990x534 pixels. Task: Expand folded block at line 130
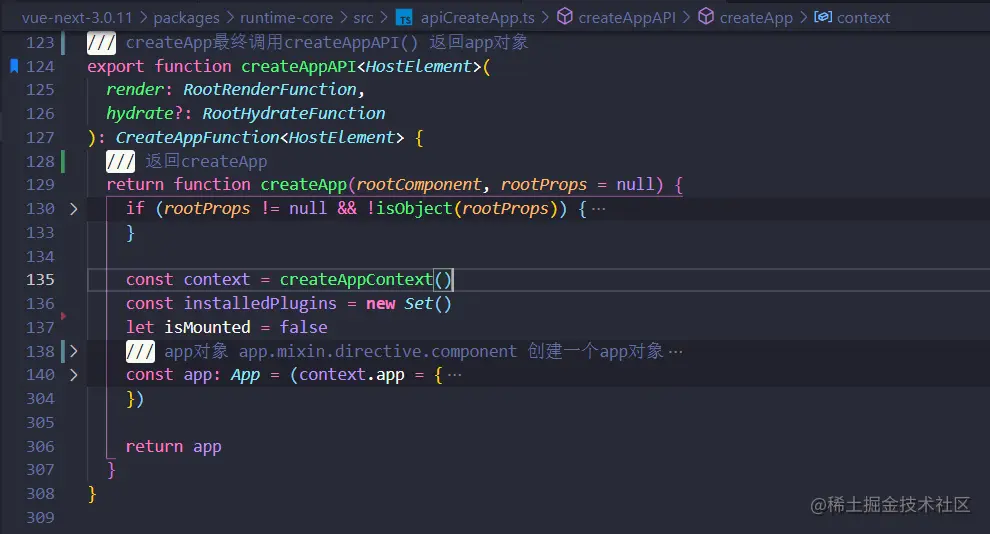[73, 209]
